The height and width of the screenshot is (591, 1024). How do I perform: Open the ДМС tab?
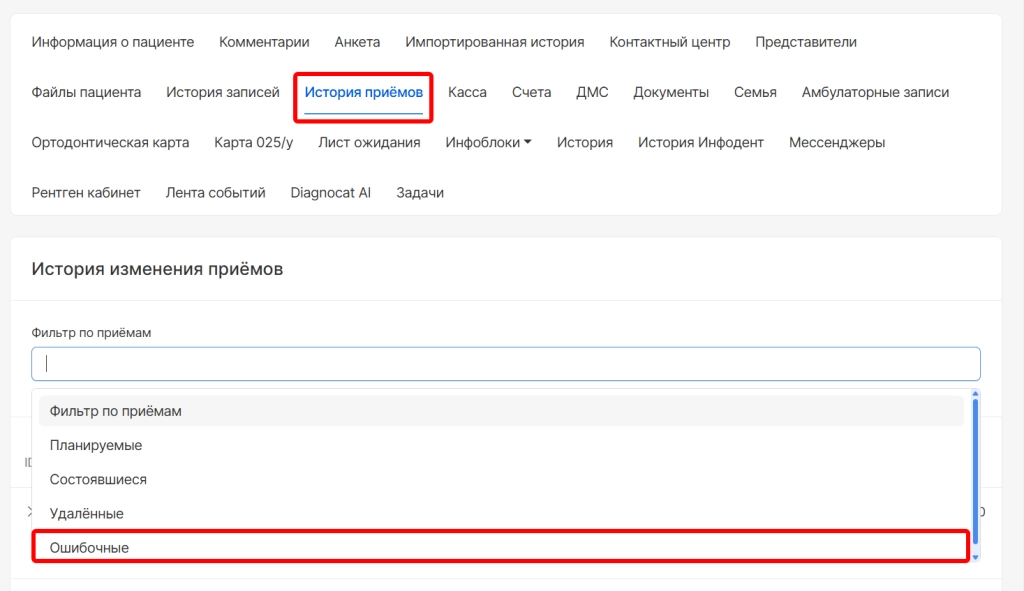pyautogui.click(x=592, y=92)
